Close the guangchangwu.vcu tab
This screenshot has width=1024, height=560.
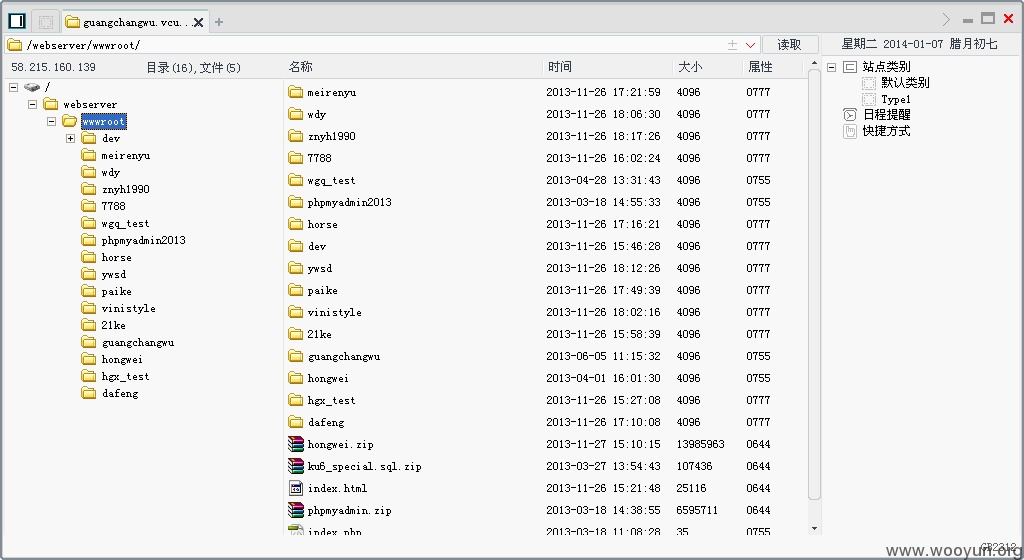pos(199,22)
